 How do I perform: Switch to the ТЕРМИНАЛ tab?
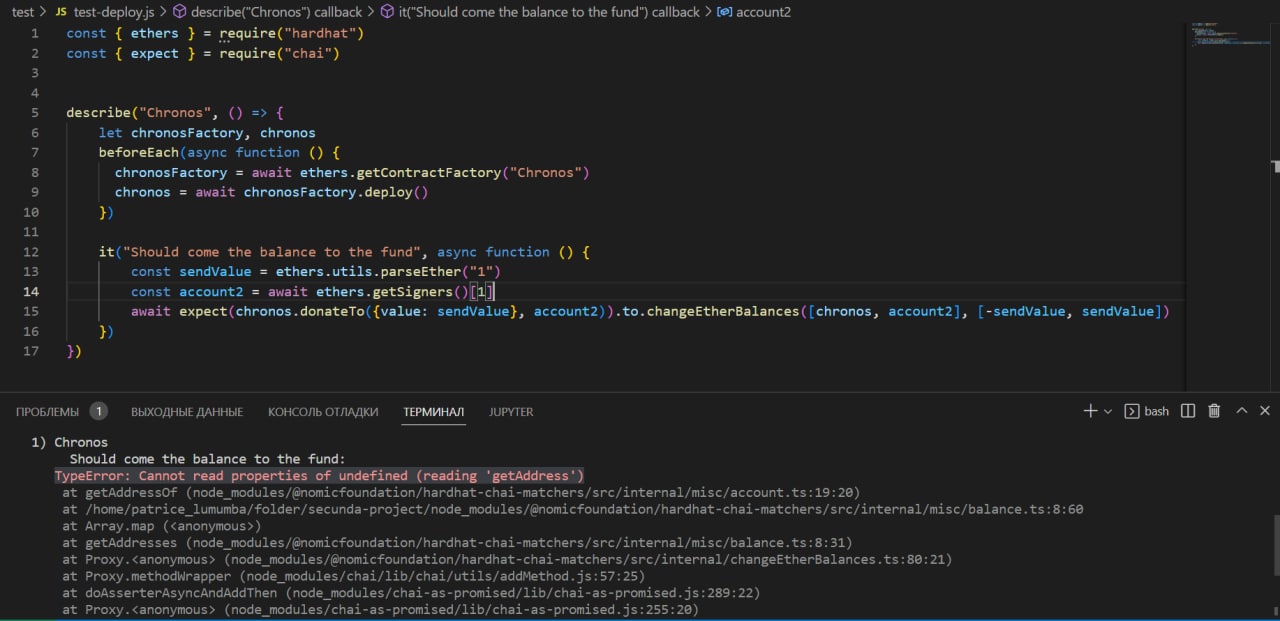tap(433, 411)
